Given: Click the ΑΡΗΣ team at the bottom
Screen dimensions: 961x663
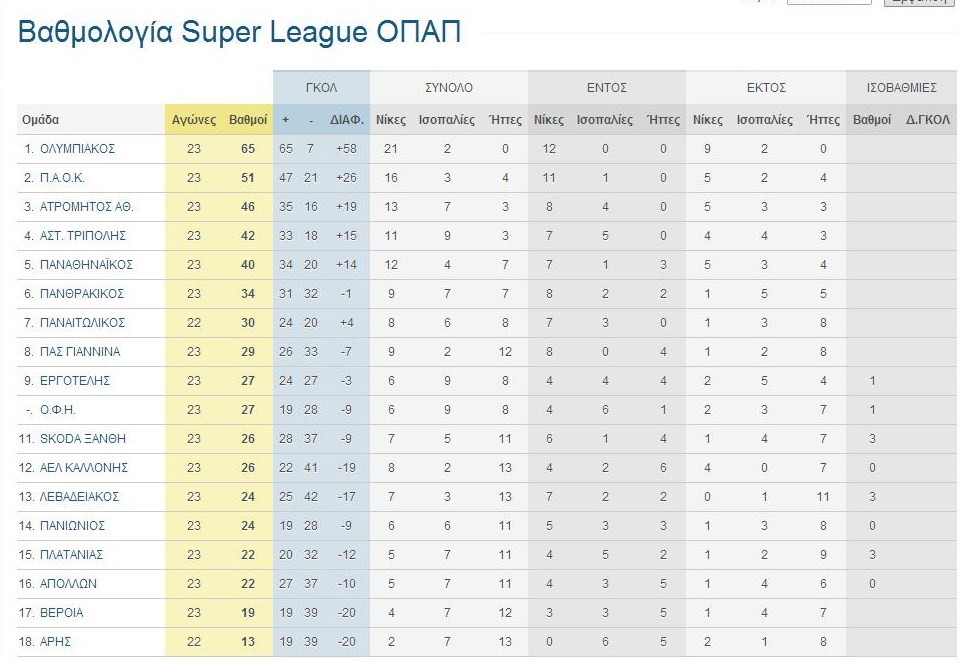Looking at the screenshot, I should pos(55,642).
